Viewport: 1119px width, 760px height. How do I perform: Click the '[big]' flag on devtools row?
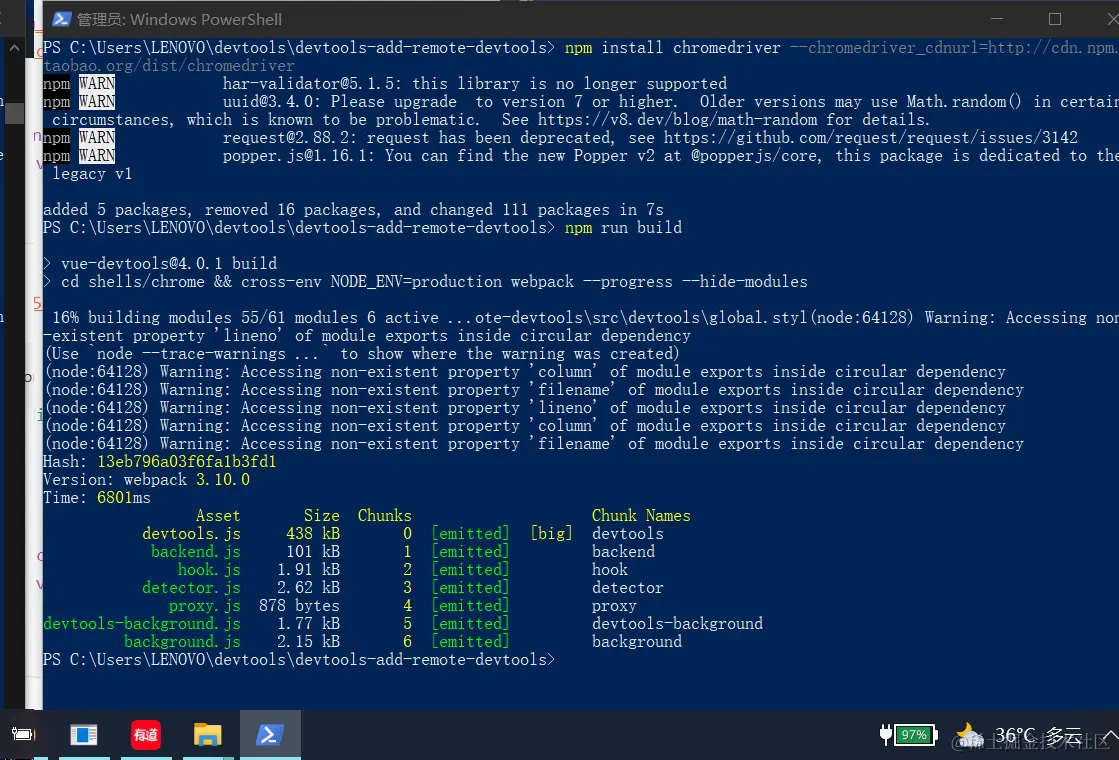551,534
